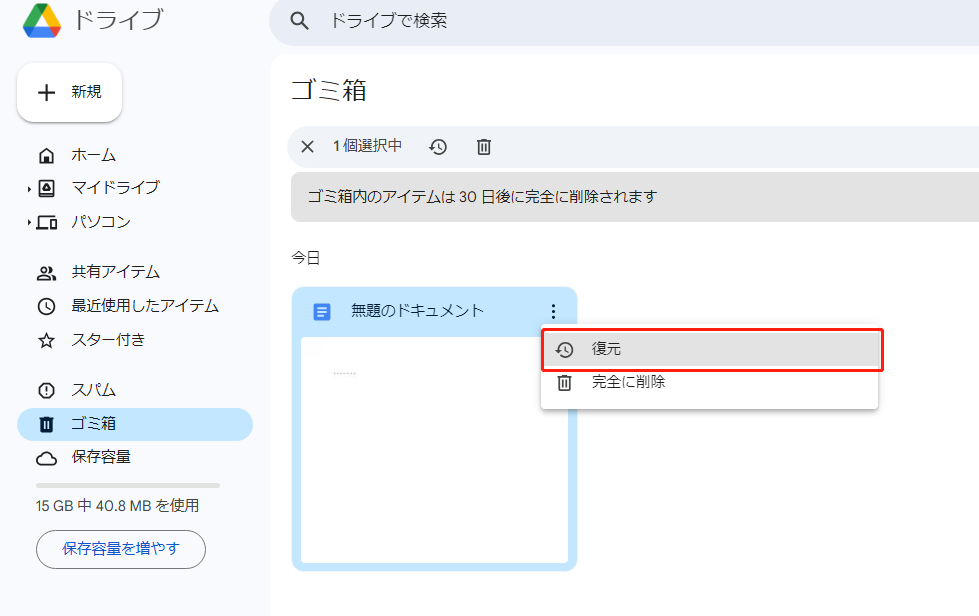Image resolution: width=979 pixels, height=616 pixels.
Task: Click the trash icon in selection toolbar
Action: 484,147
